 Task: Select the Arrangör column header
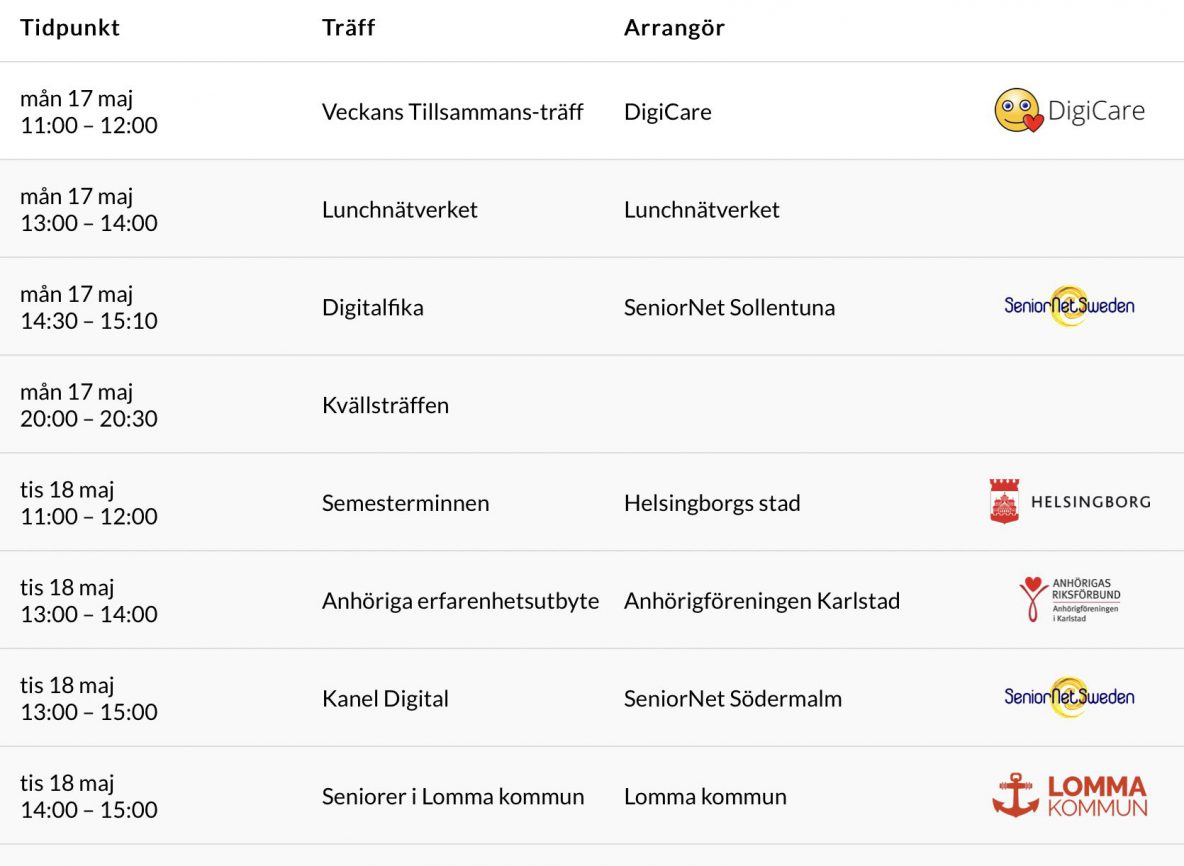(674, 28)
